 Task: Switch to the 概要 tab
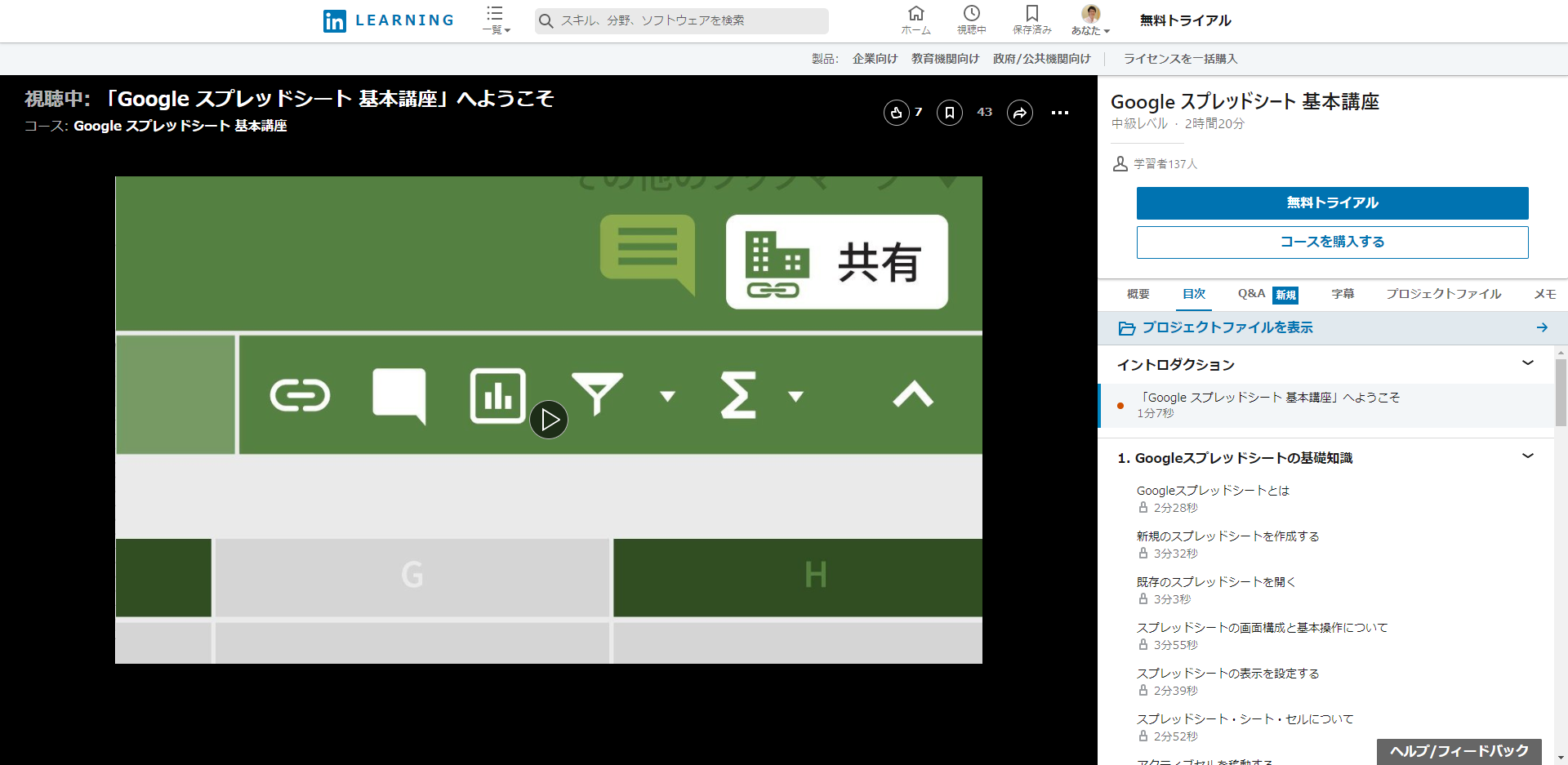click(1138, 294)
